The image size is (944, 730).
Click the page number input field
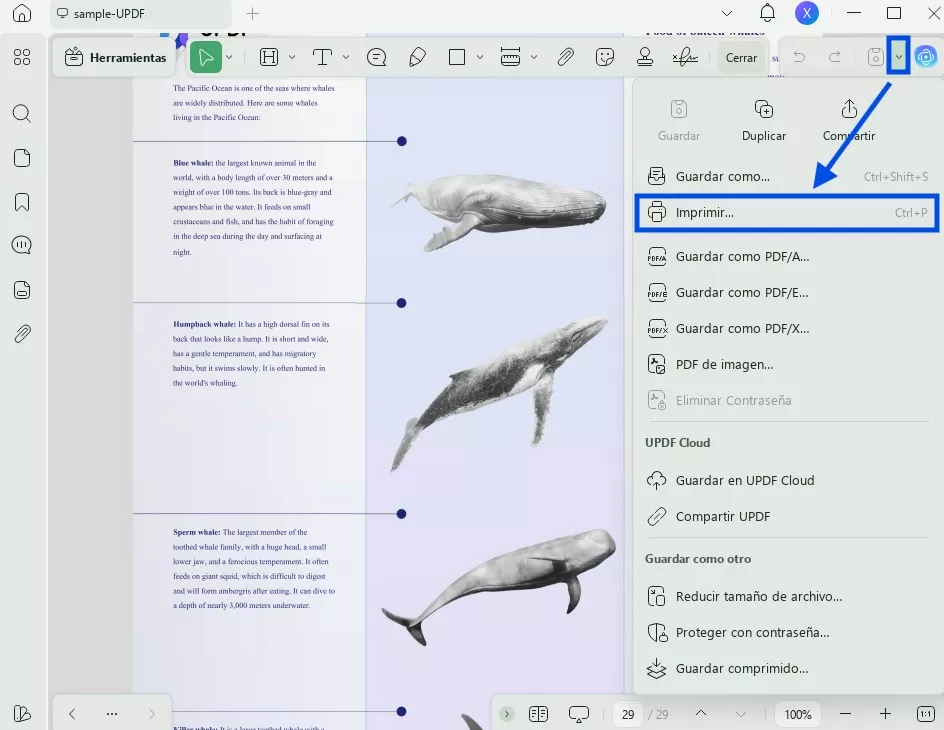(628, 714)
